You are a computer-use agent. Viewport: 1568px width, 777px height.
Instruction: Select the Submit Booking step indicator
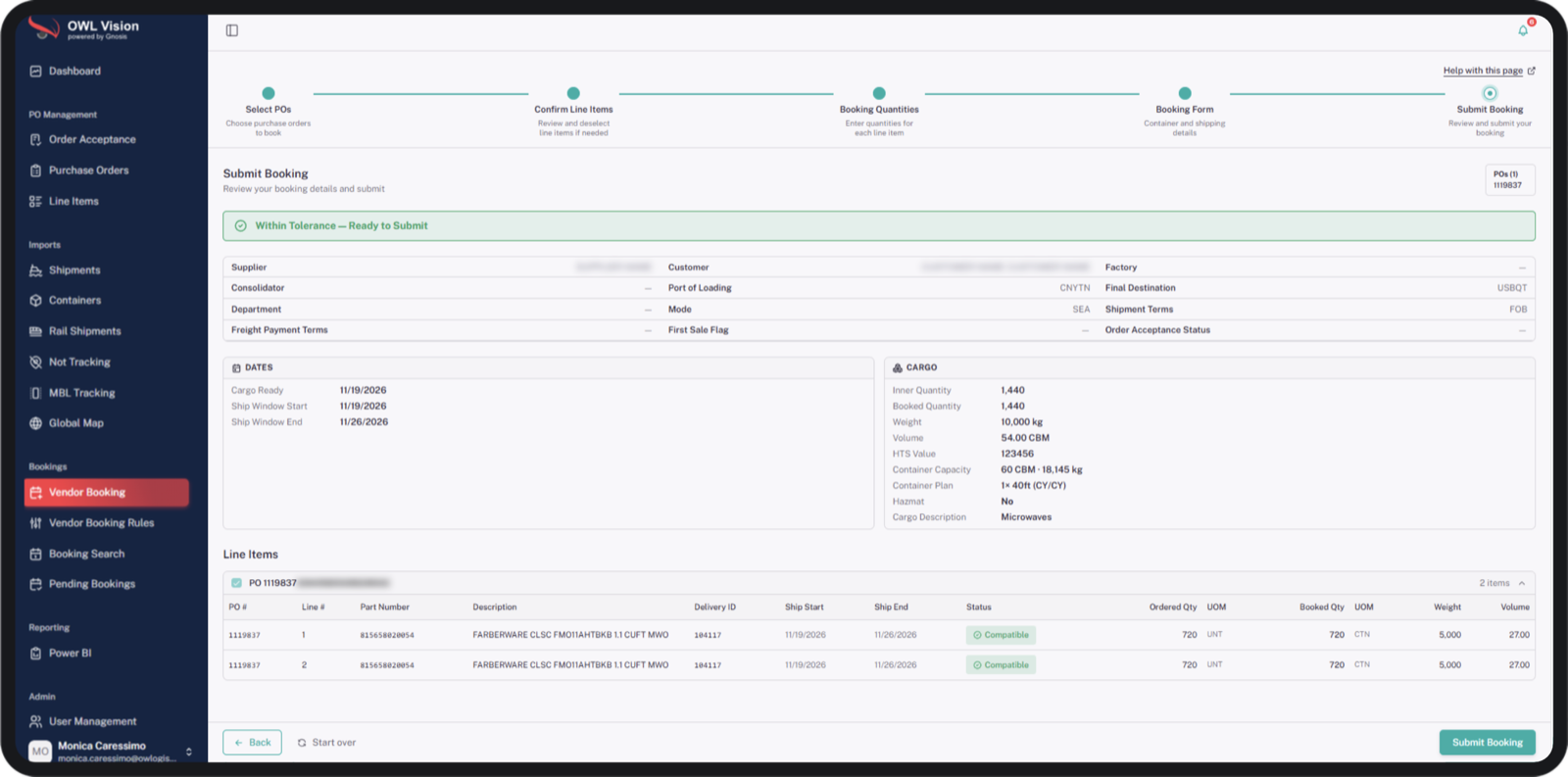point(1490,94)
